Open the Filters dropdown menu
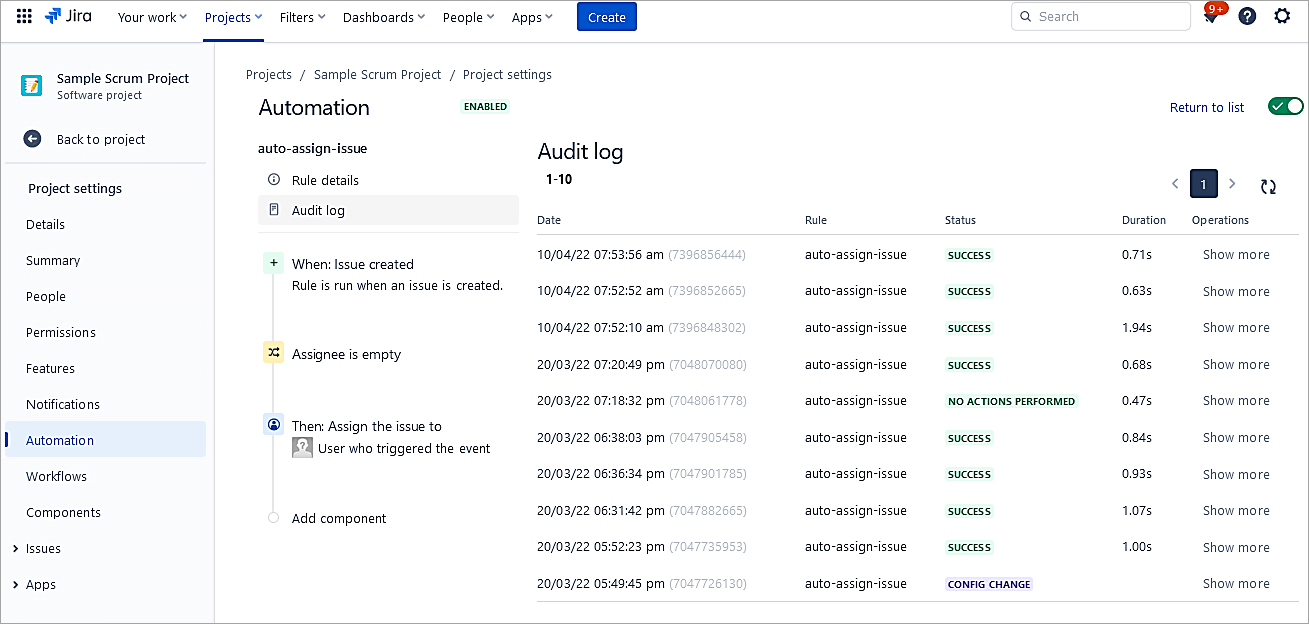1309x624 pixels. pos(303,17)
